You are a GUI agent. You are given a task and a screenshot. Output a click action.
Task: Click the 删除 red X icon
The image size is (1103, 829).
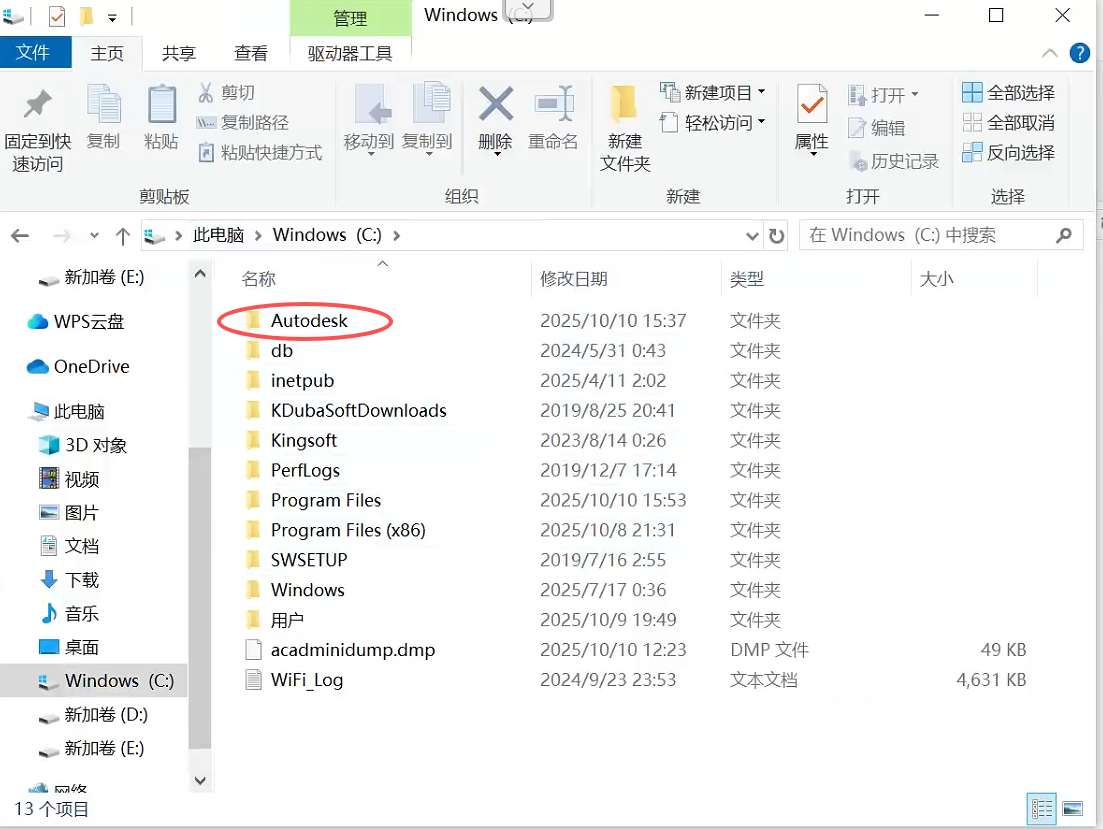495,104
